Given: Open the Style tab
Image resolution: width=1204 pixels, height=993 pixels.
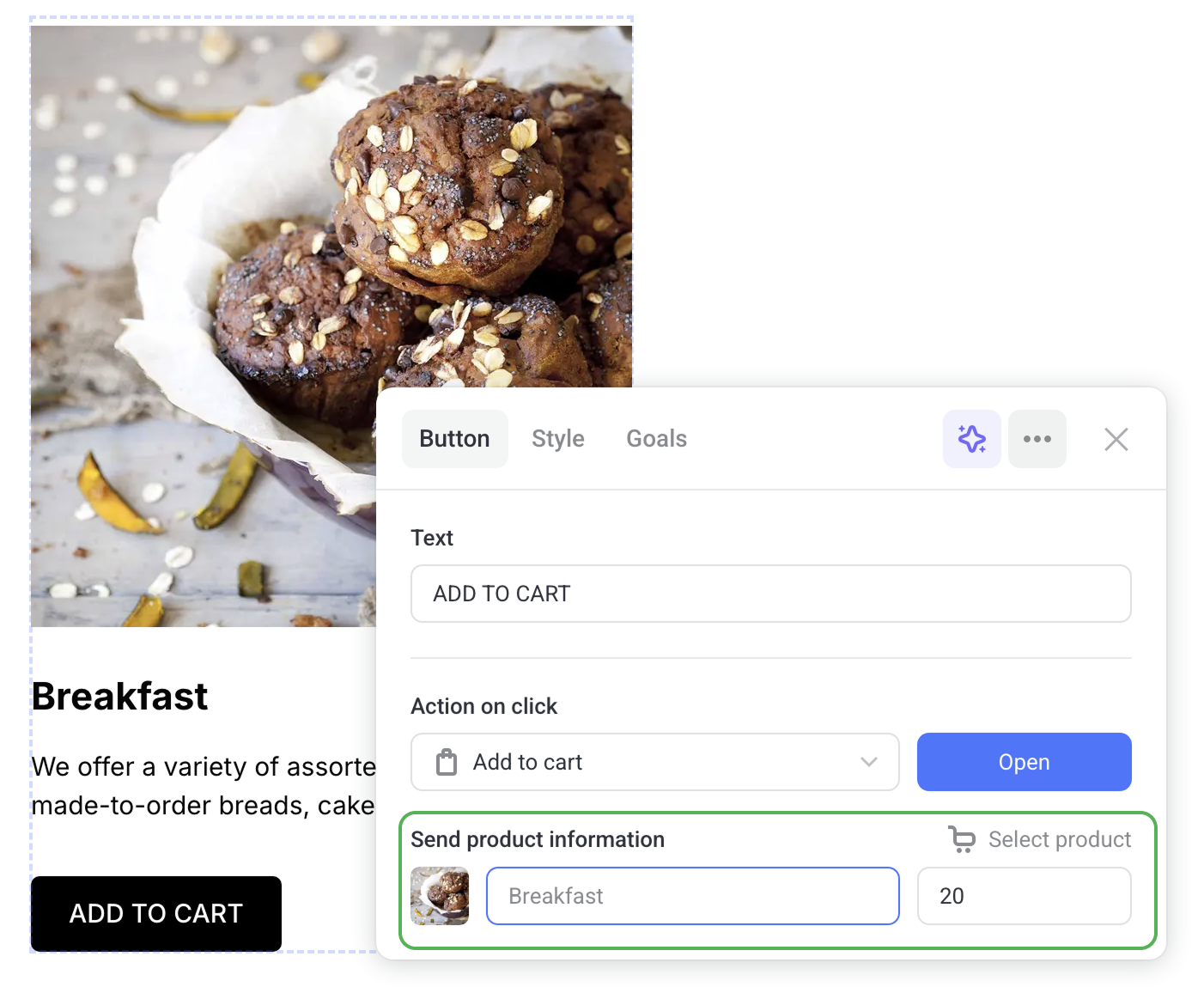Looking at the screenshot, I should [557, 439].
